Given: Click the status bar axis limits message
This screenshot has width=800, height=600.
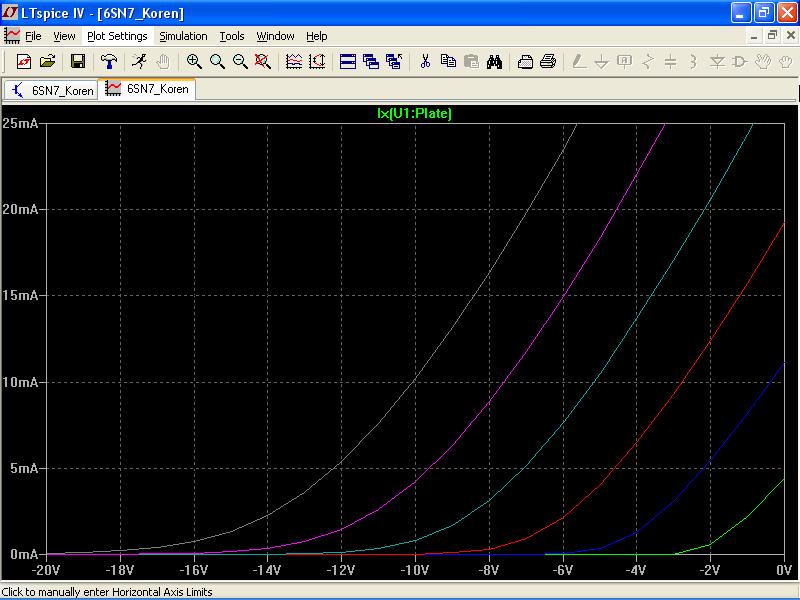Looking at the screenshot, I should click(x=107, y=592).
